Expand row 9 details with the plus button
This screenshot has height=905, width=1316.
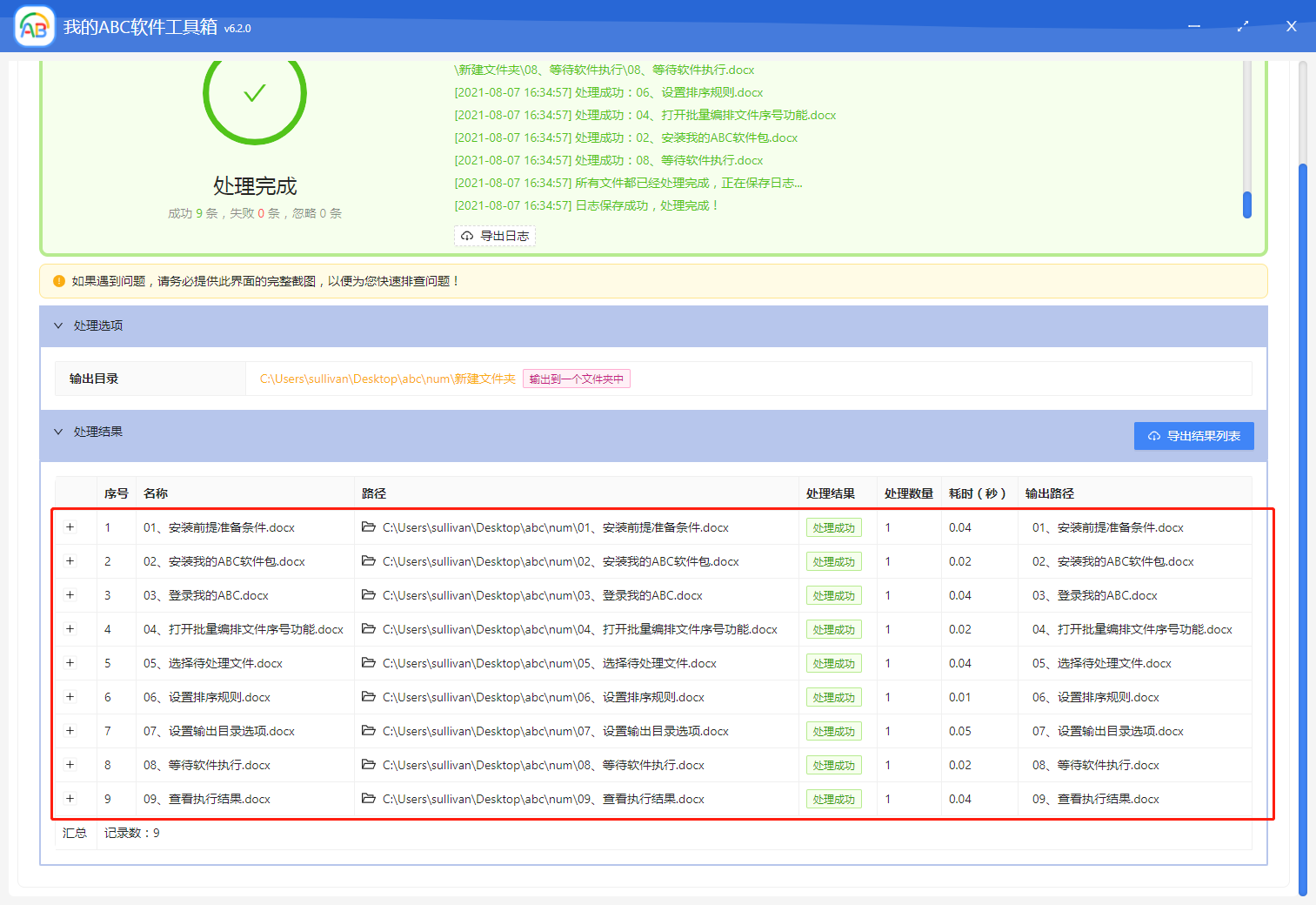(70, 799)
